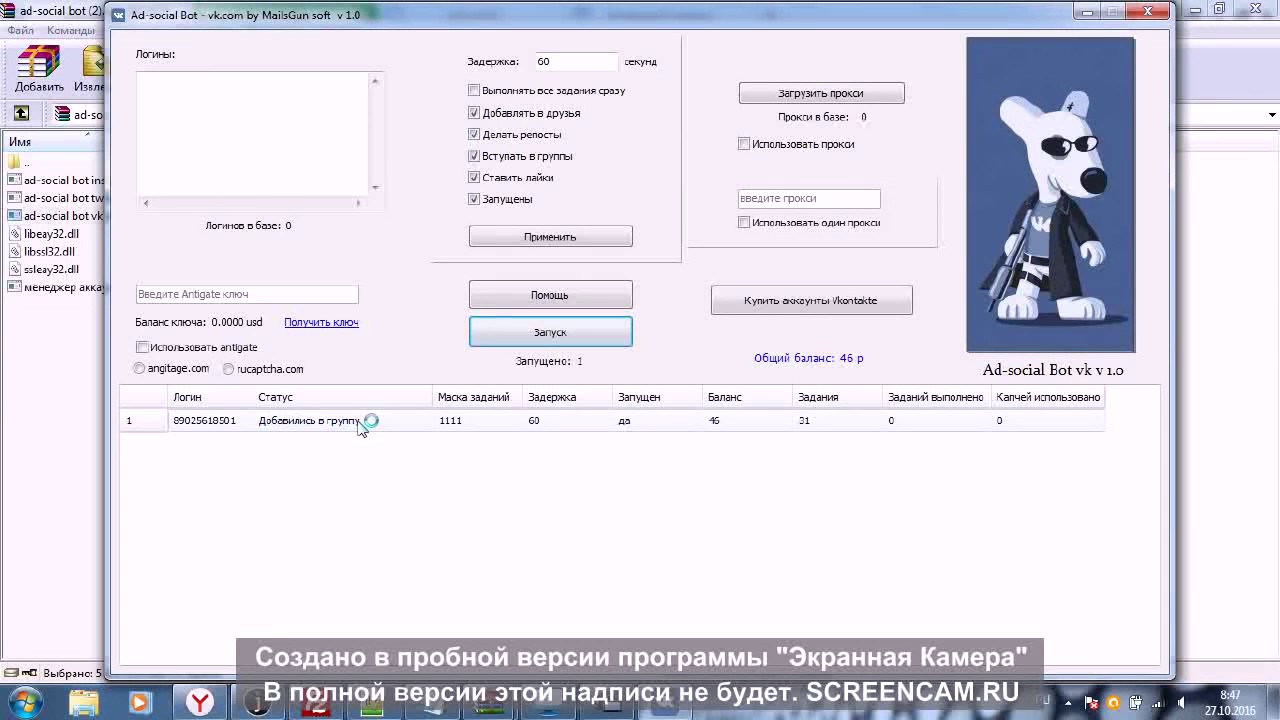Open the media player taskbar icon
1280x720 pixels.
point(139,703)
